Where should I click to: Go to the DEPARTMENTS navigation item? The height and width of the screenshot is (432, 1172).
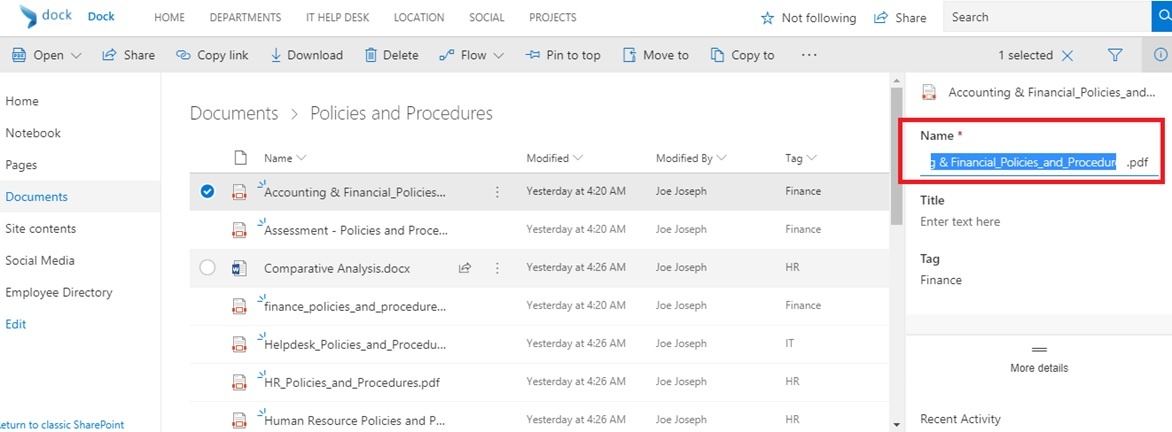(x=245, y=18)
